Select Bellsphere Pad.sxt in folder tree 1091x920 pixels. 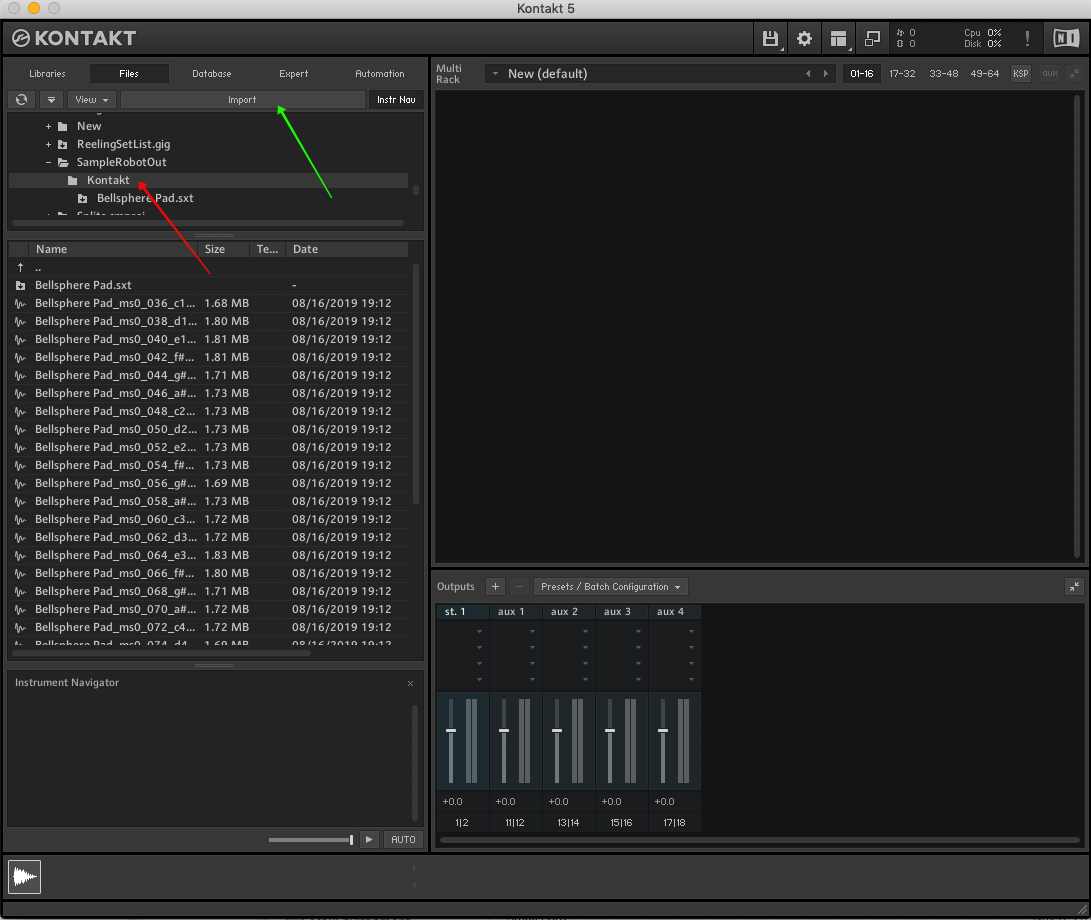[145, 198]
